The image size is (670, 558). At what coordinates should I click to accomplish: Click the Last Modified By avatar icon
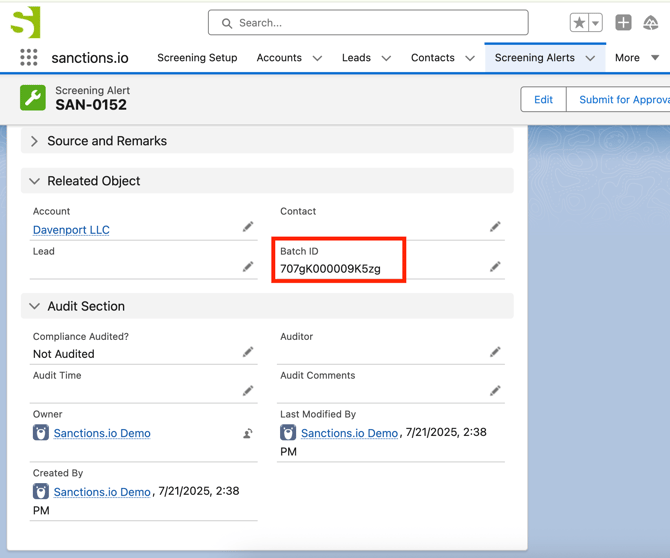[x=288, y=432]
